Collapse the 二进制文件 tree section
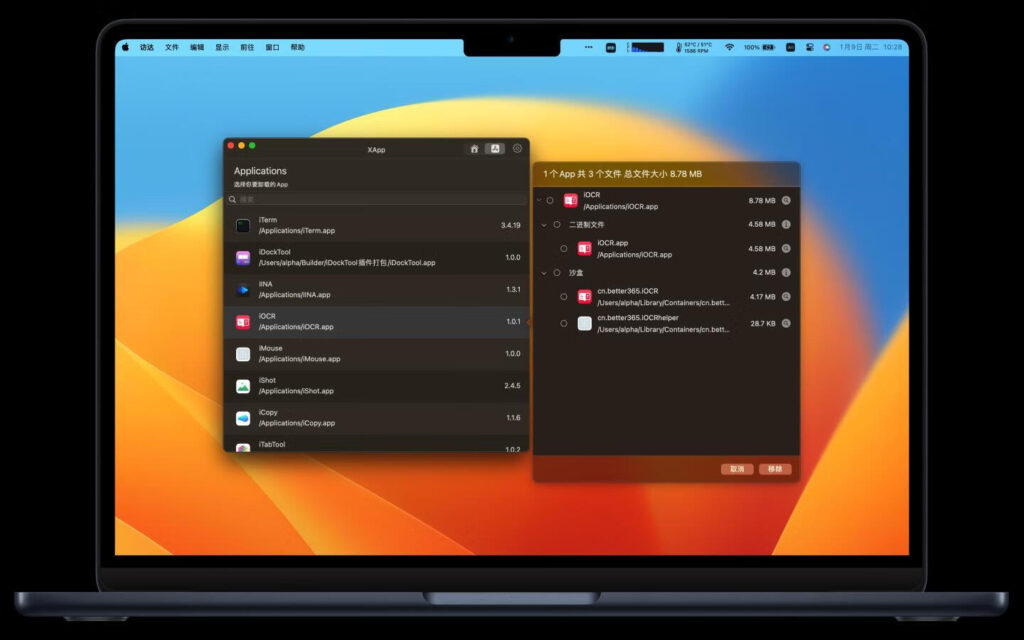The height and width of the screenshot is (640, 1024). click(x=544, y=224)
